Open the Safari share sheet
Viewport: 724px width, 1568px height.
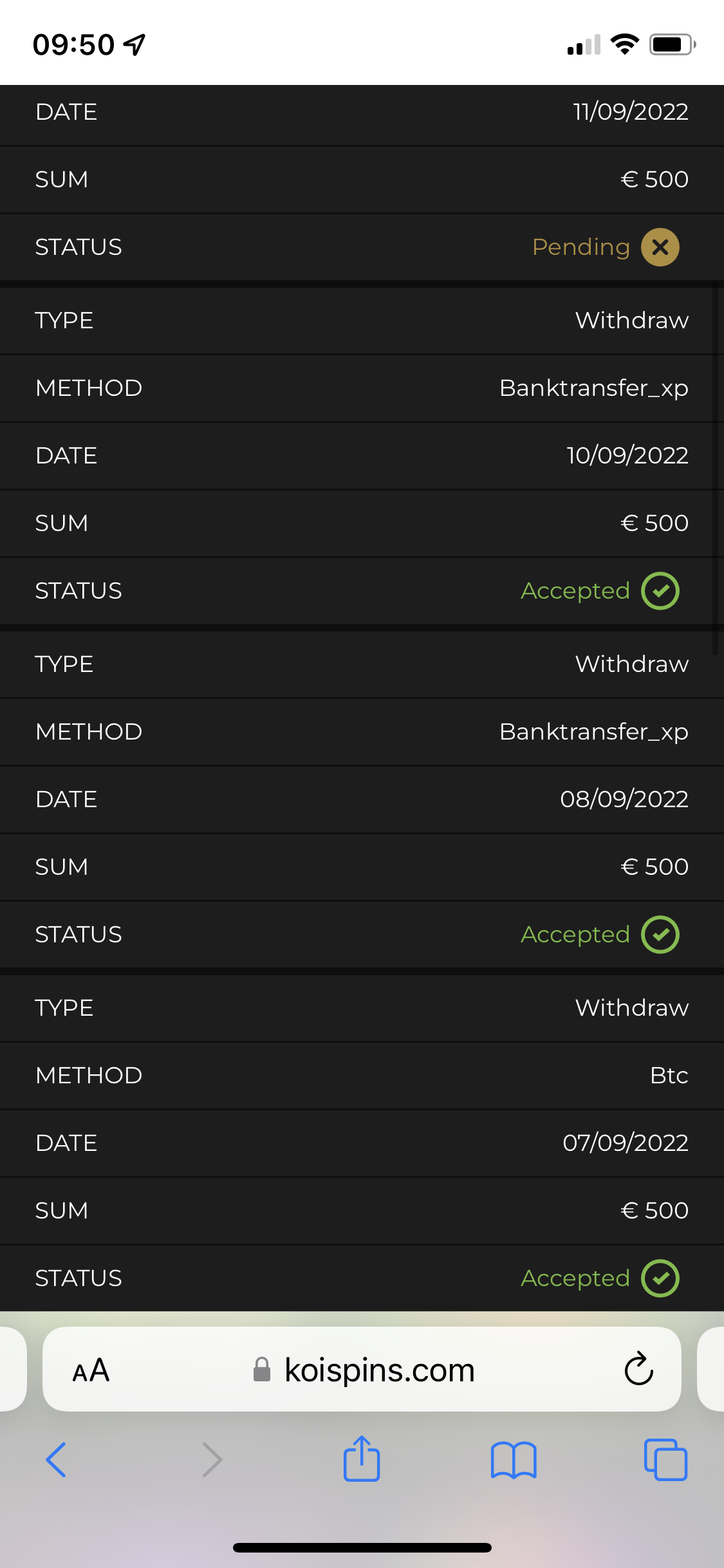362,1459
